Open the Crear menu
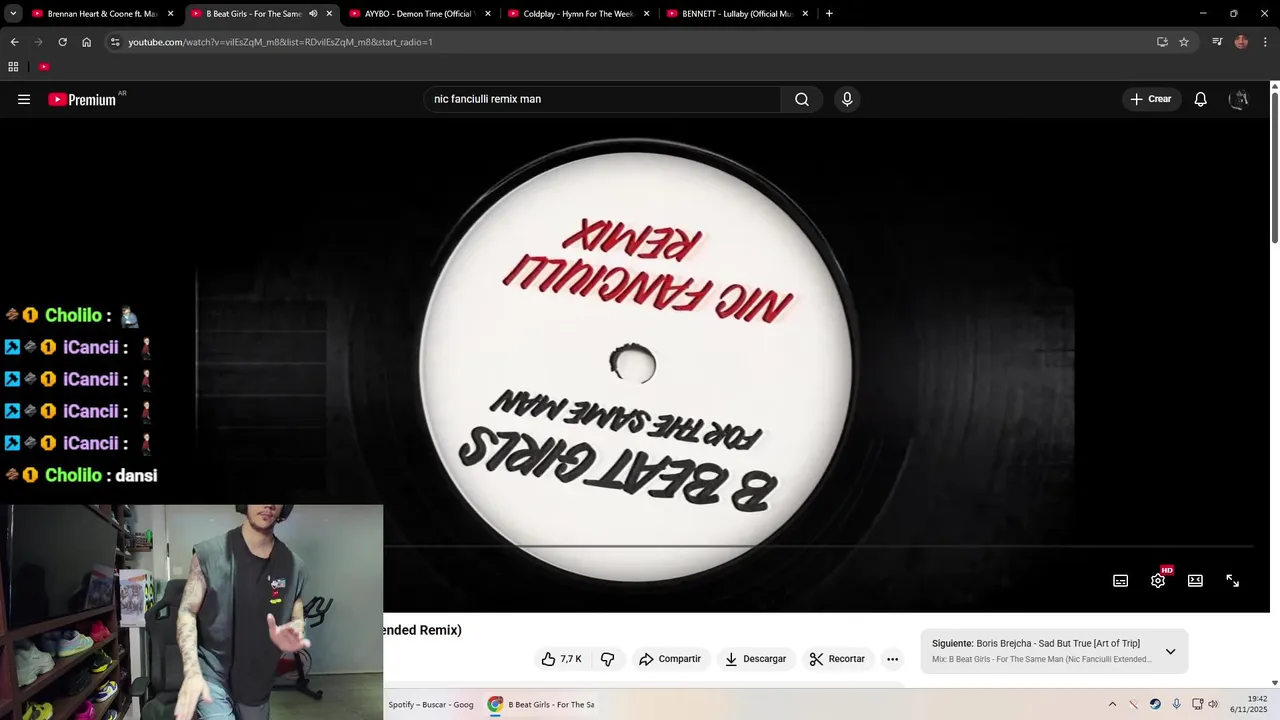The width and height of the screenshot is (1280, 720). click(1151, 99)
